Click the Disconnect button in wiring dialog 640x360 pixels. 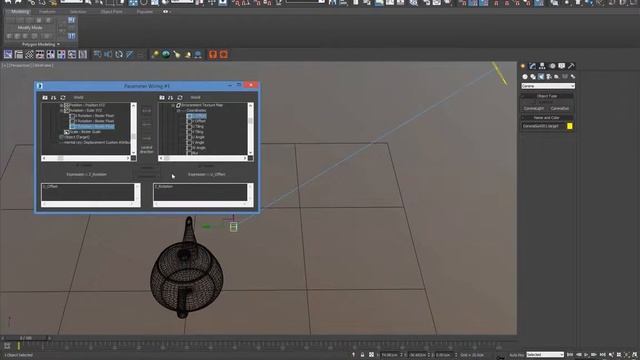click(146, 176)
